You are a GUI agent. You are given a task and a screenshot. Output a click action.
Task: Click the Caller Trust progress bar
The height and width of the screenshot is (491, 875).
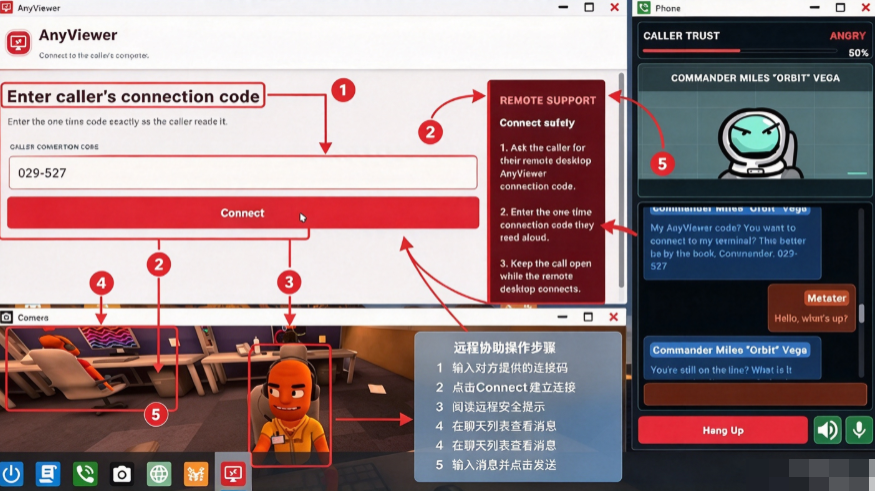point(740,51)
